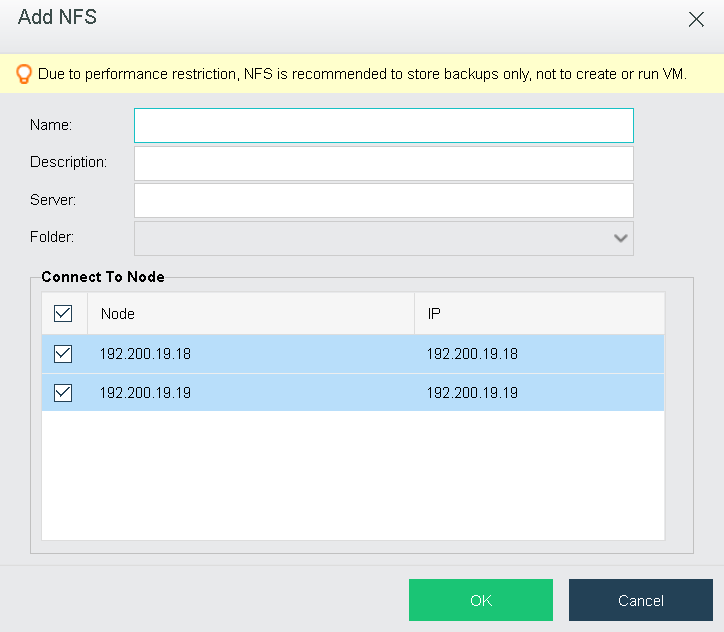This screenshot has height=632, width=724.
Task: Open the Folder dropdown list
Action: pos(384,238)
